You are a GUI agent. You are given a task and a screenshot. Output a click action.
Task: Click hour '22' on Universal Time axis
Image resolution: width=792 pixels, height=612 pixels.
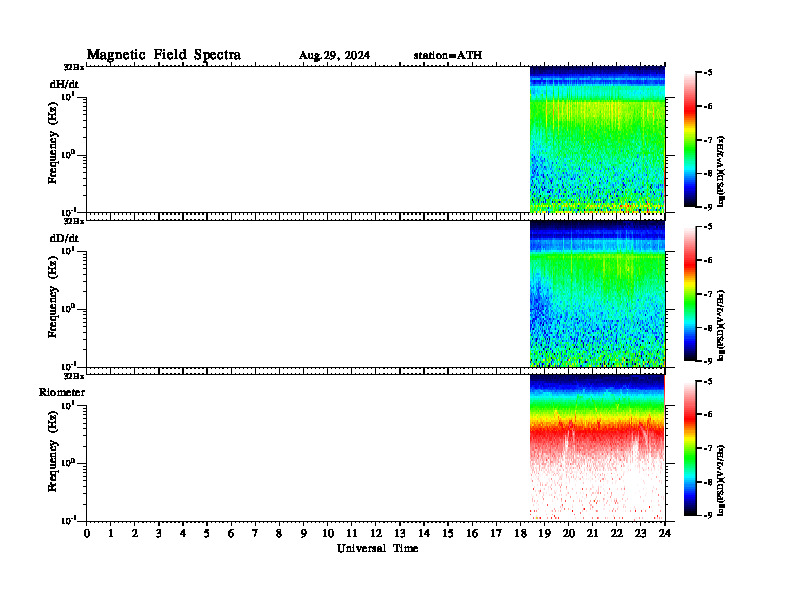click(x=617, y=534)
